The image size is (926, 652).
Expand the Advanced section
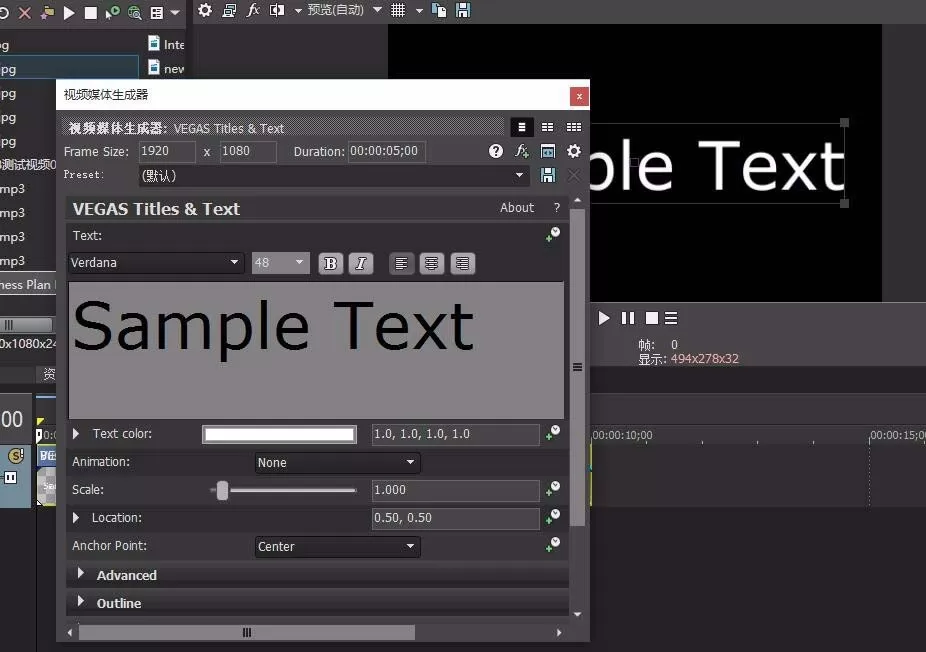(81, 573)
